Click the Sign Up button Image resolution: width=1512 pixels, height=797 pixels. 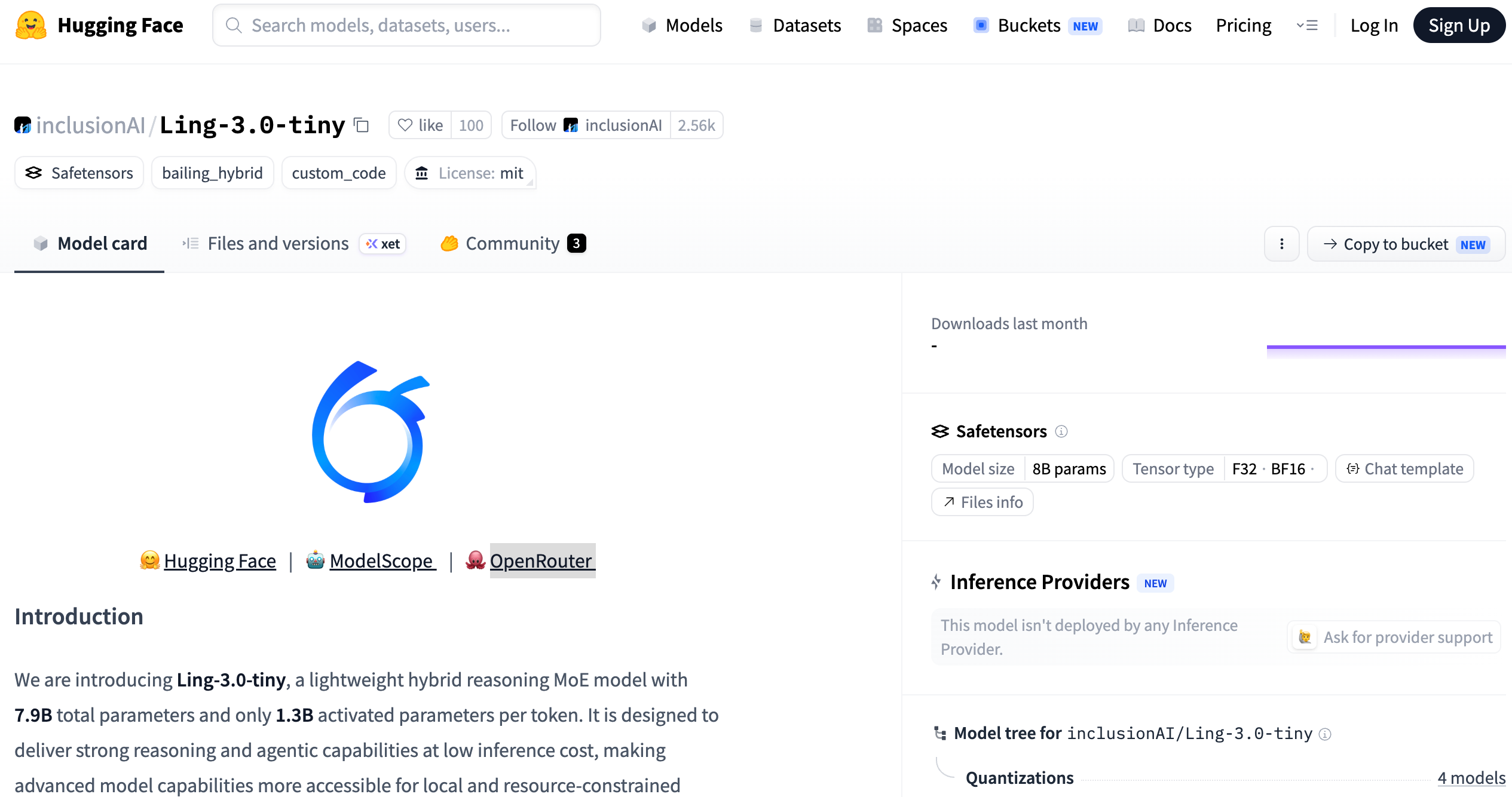coord(1459,25)
